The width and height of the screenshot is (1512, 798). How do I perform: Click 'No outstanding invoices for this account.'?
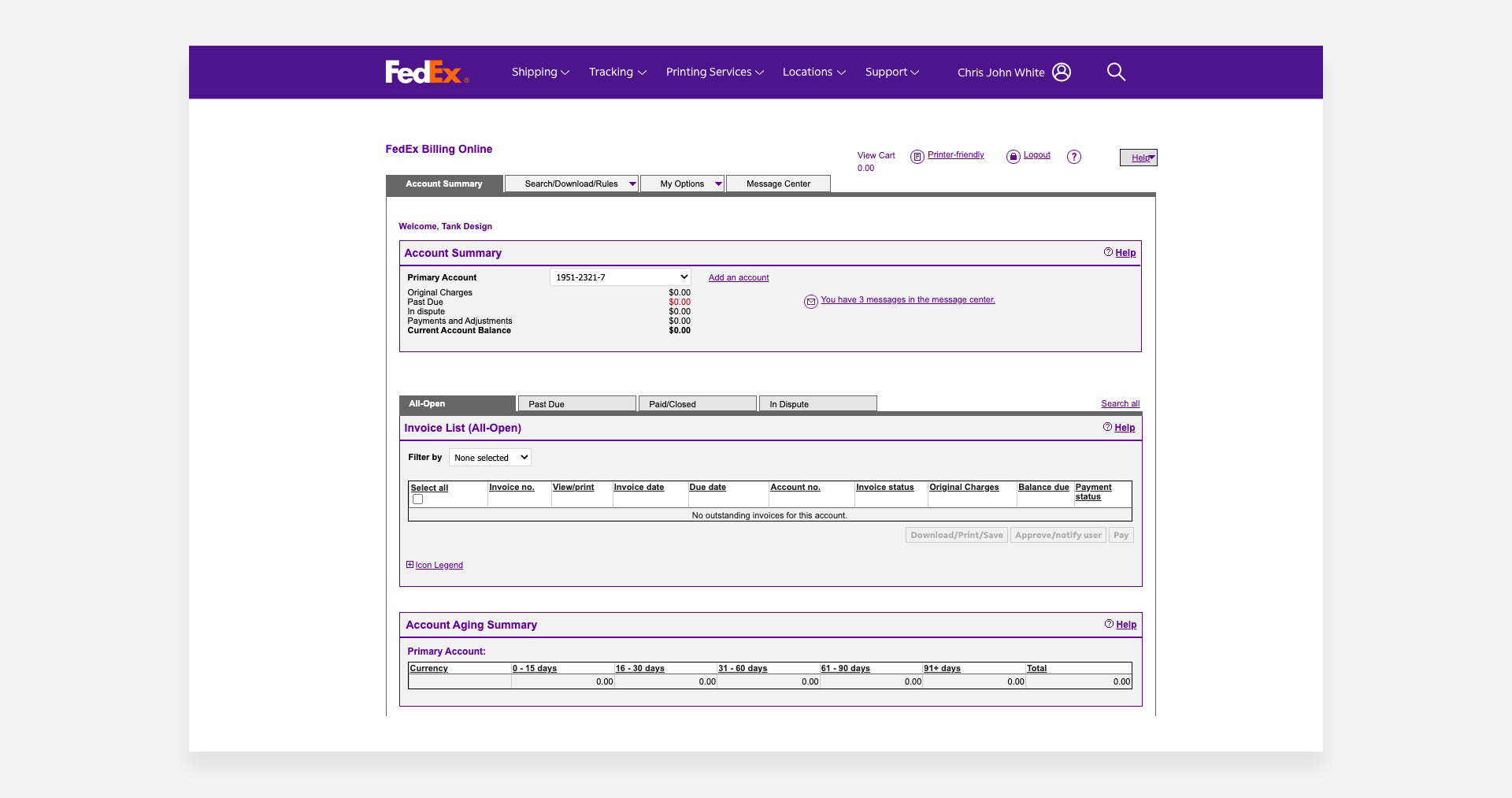(x=769, y=515)
